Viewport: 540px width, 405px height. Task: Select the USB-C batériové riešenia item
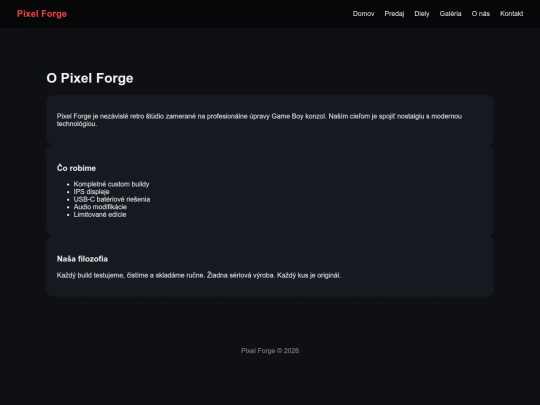pos(112,199)
